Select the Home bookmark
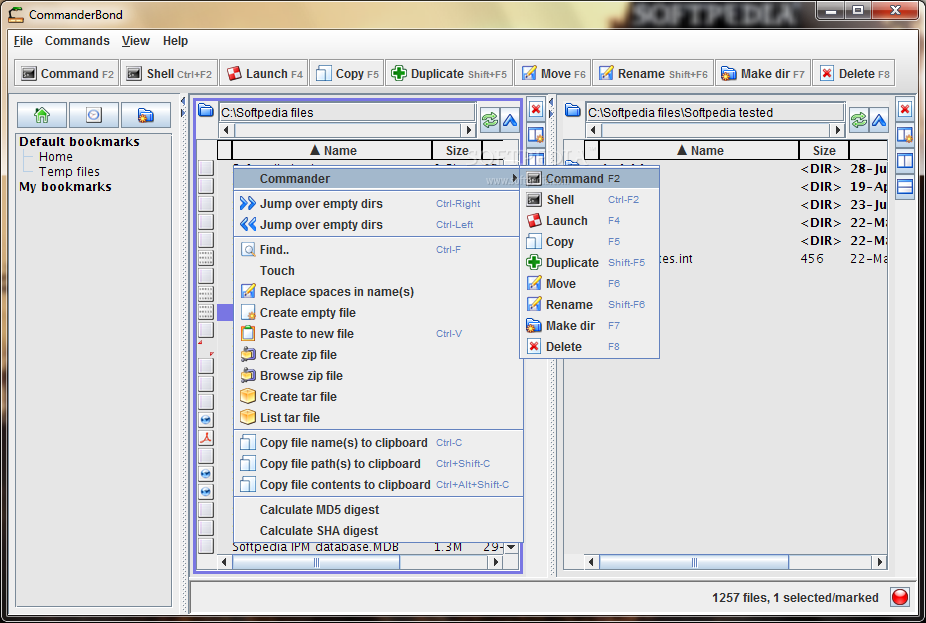 click(x=56, y=156)
